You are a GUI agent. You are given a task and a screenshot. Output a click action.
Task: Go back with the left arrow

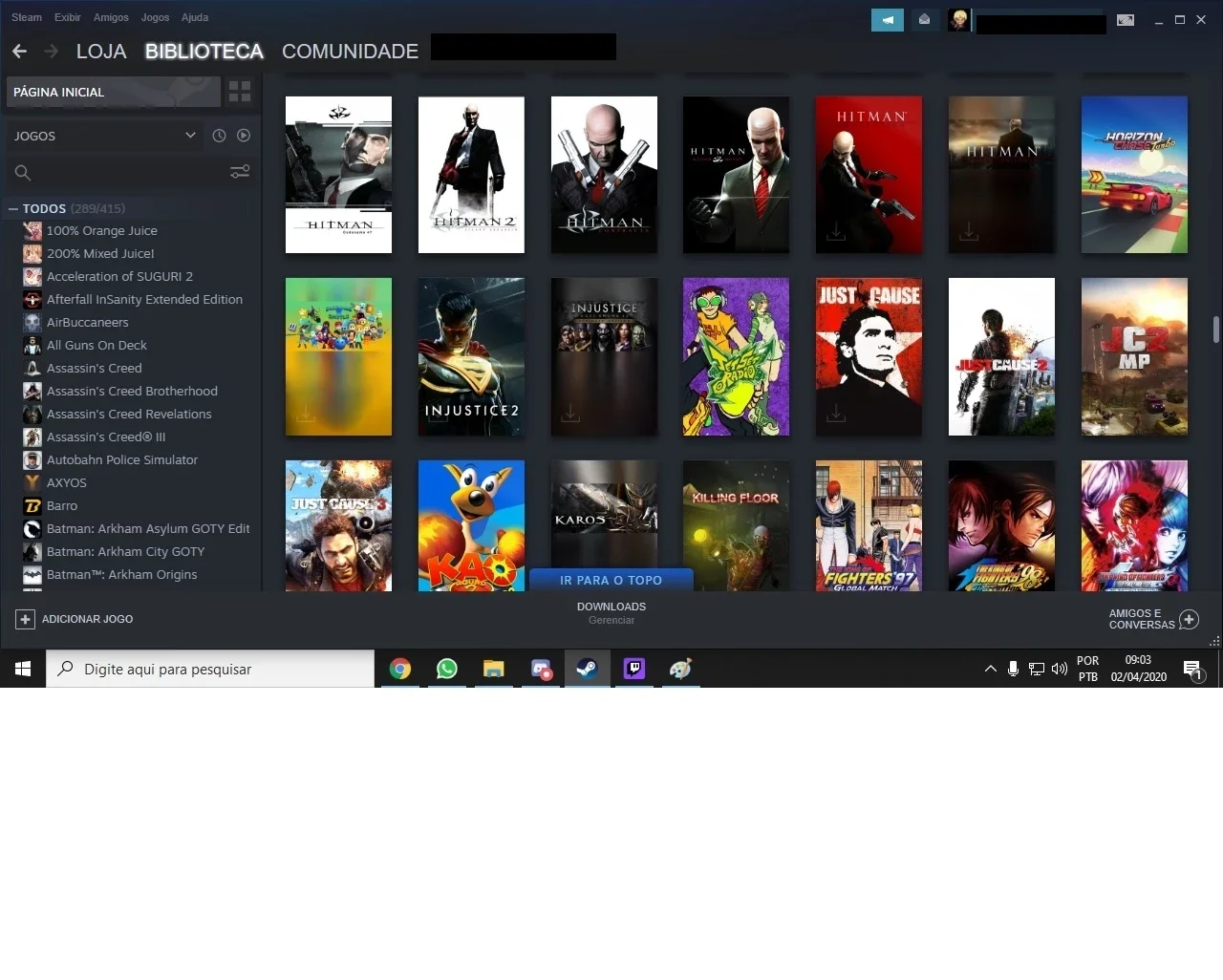pos(20,51)
